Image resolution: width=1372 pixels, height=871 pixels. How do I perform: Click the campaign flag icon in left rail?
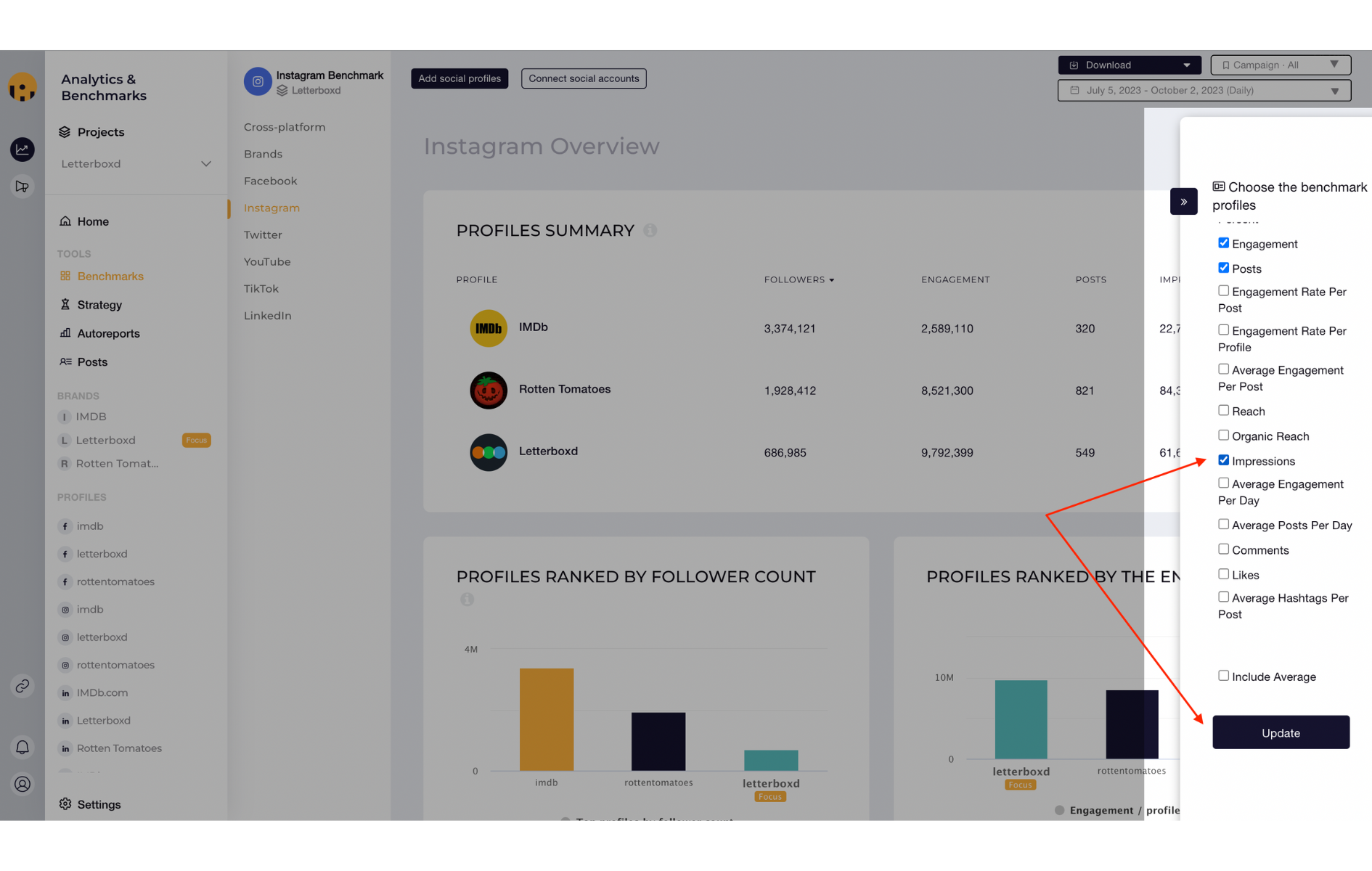click(23, 187)
